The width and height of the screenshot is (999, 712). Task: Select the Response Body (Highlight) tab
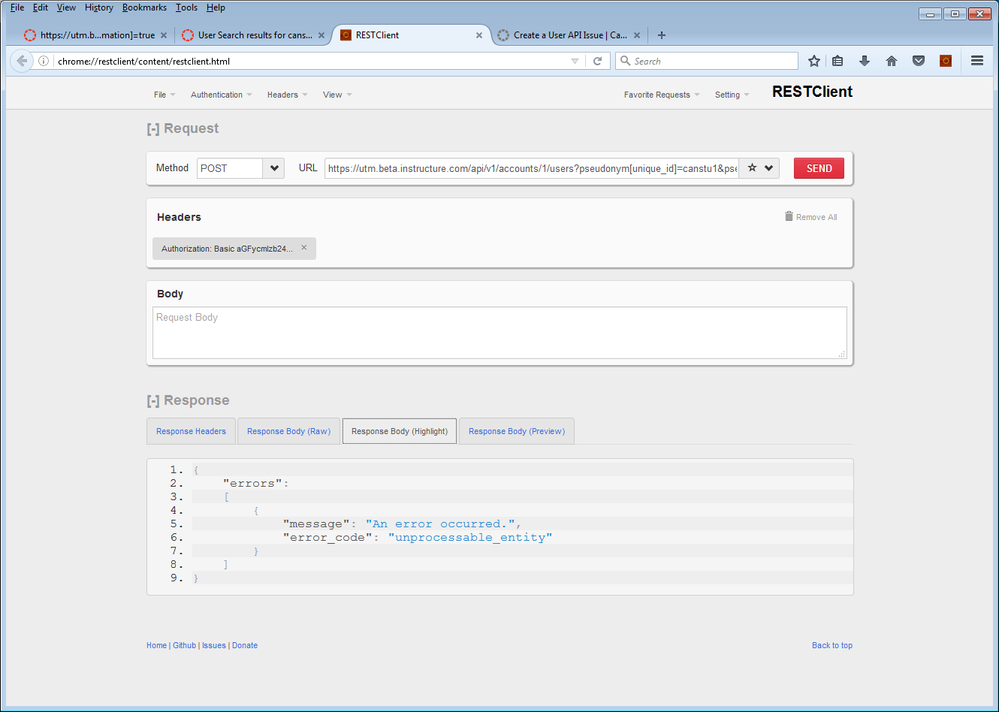tap(399, 431)
